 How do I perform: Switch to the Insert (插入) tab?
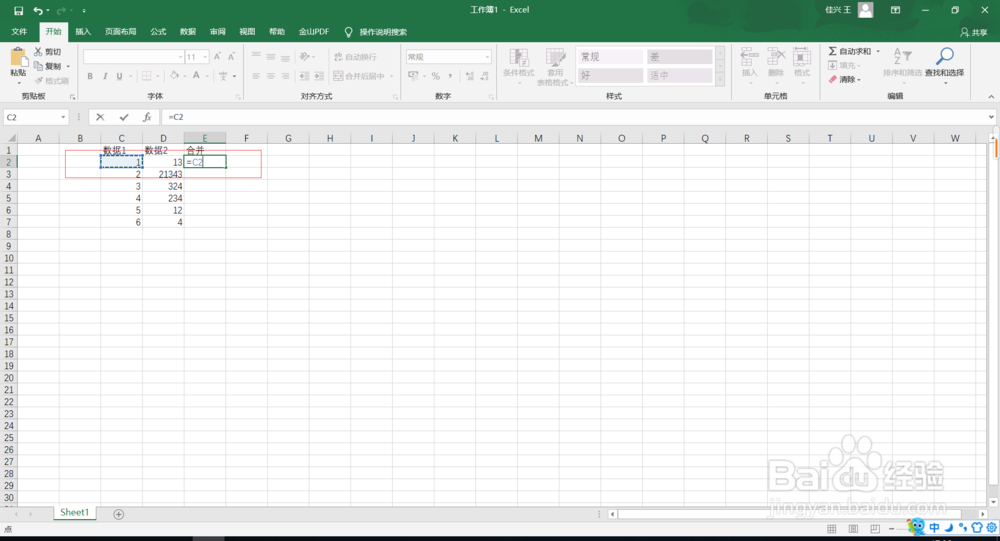(x=83, y=32)
